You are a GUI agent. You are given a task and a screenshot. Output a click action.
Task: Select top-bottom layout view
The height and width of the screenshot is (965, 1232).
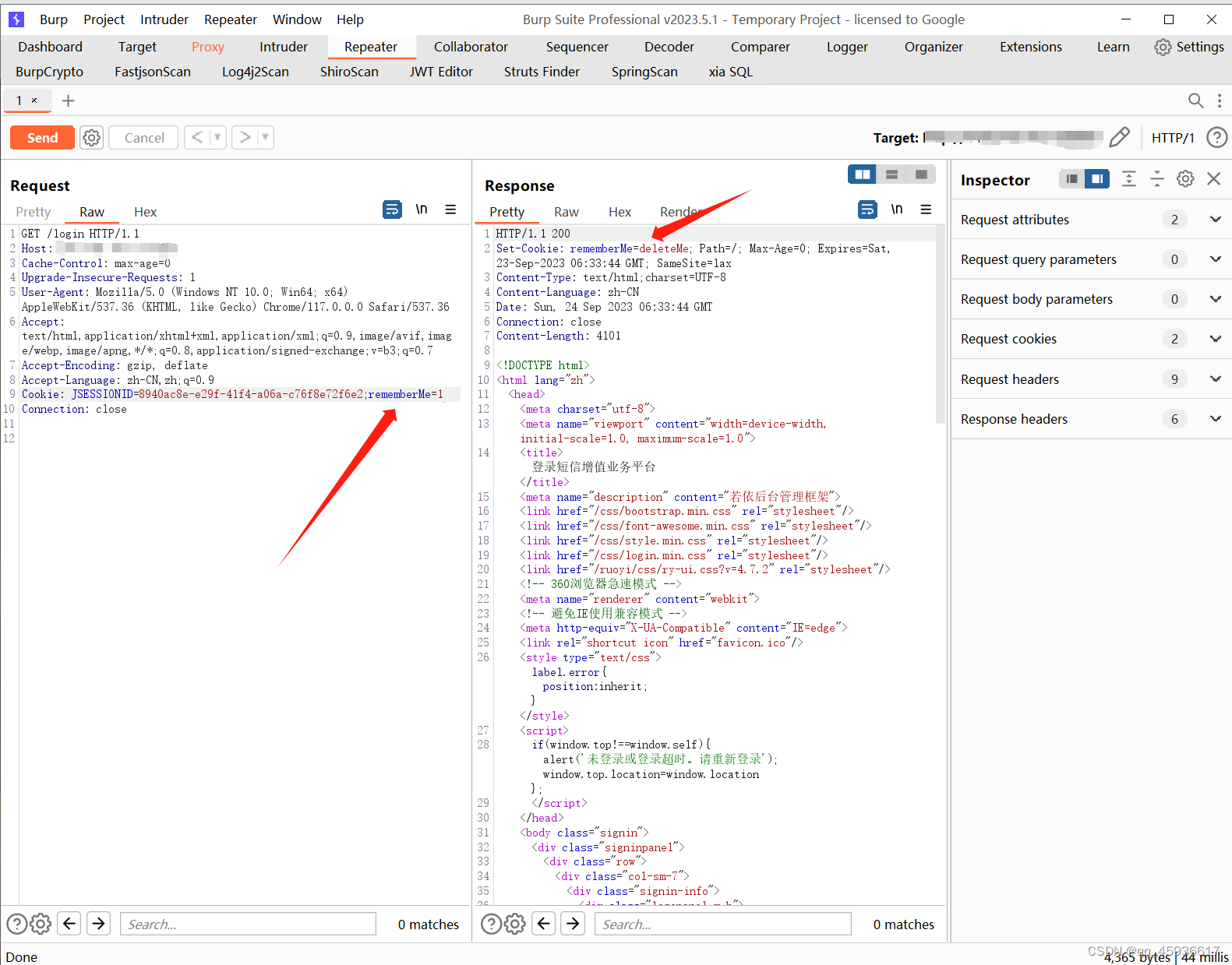tap(892, 174)
